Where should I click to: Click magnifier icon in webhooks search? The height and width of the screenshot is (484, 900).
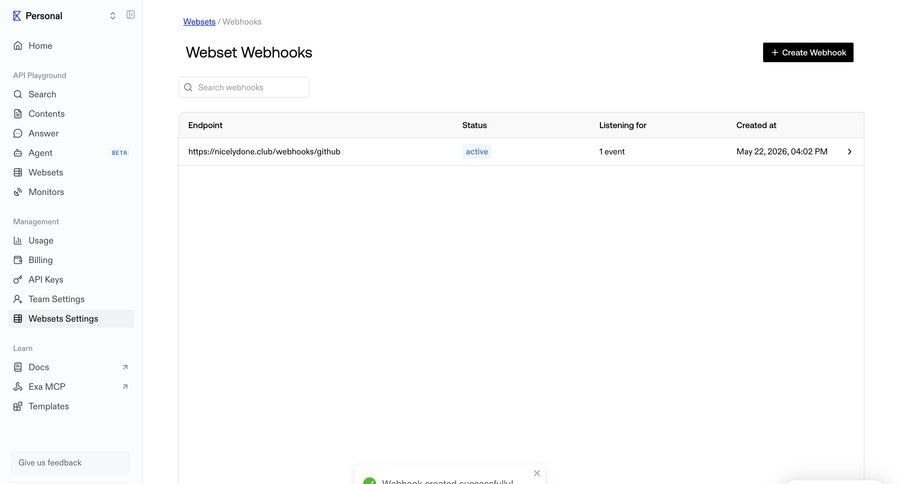(188, 87)
